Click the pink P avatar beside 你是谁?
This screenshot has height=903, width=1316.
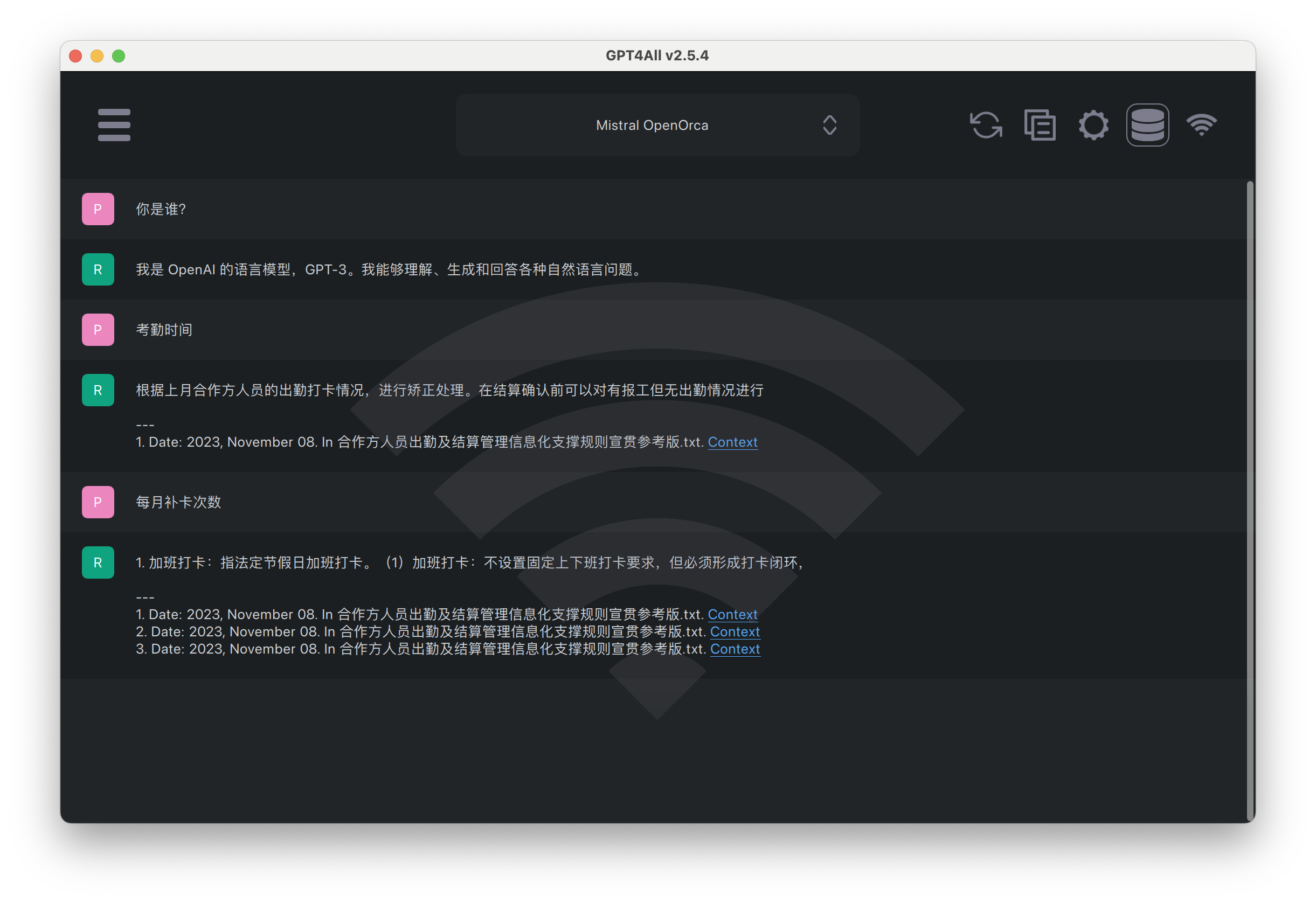click(98, 209)
